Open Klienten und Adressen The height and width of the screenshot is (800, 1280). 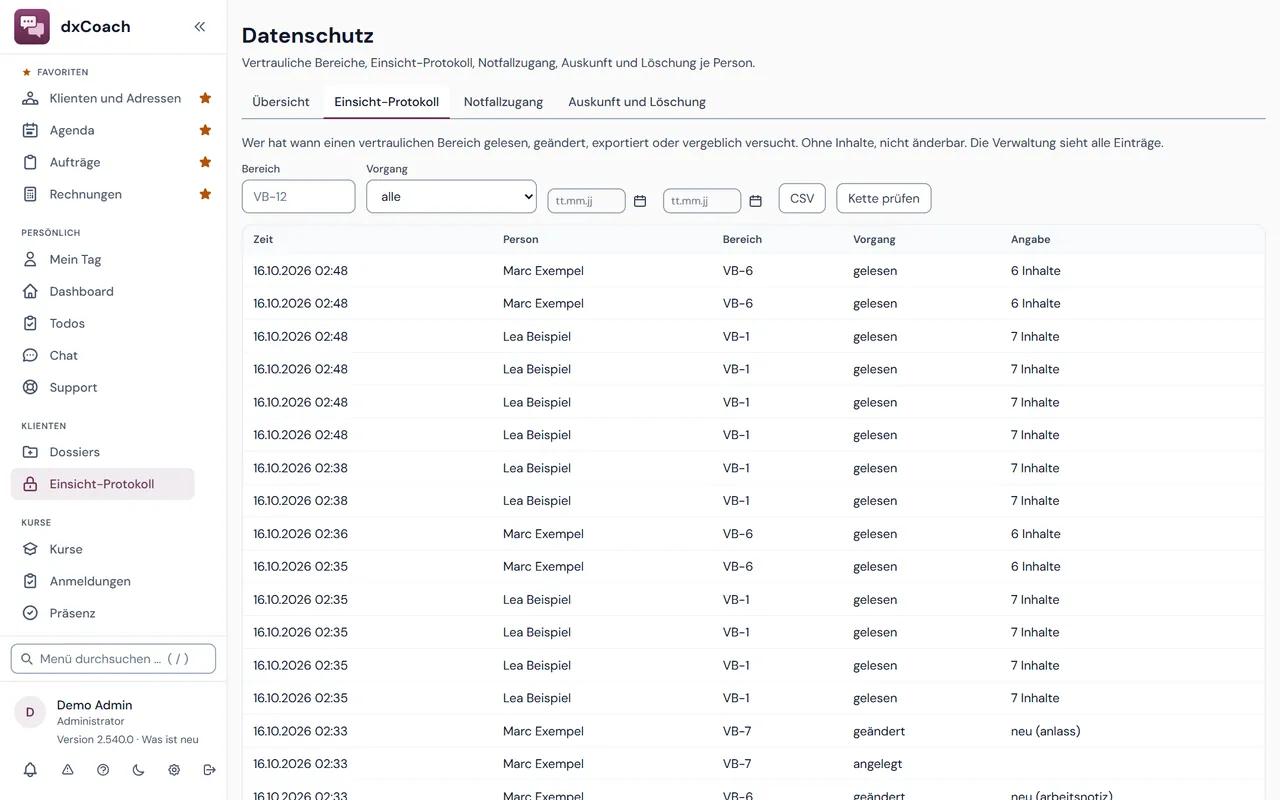pyautogui.click(x=102, y=98)
